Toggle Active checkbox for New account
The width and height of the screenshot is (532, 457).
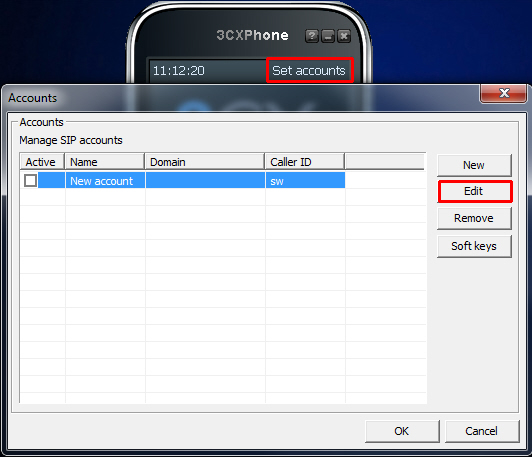point(31,180)
